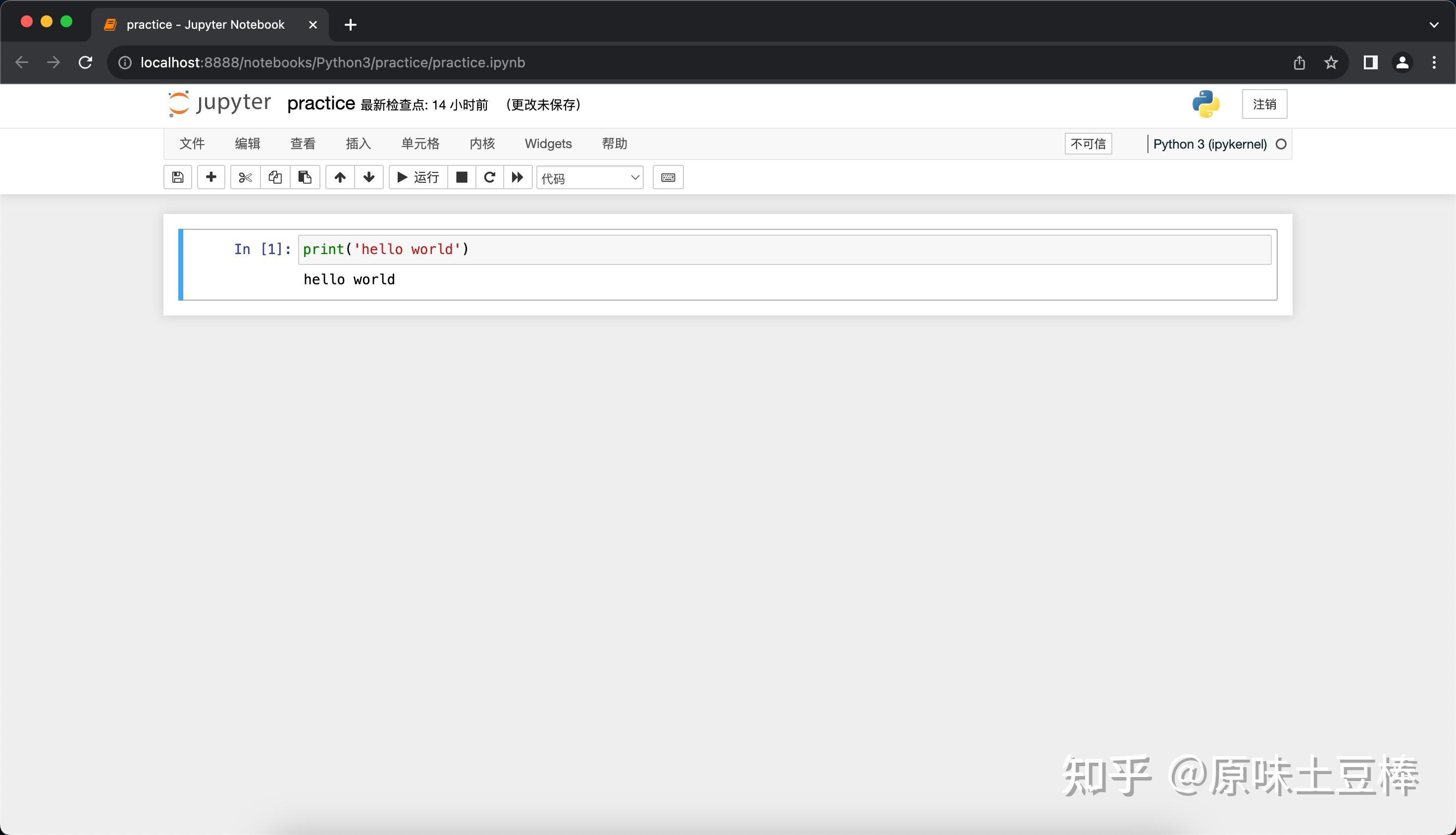This screenshot has width=1456, height=835.
Task: Insert a new cell below with plus icon
Action: coord(210,177)
